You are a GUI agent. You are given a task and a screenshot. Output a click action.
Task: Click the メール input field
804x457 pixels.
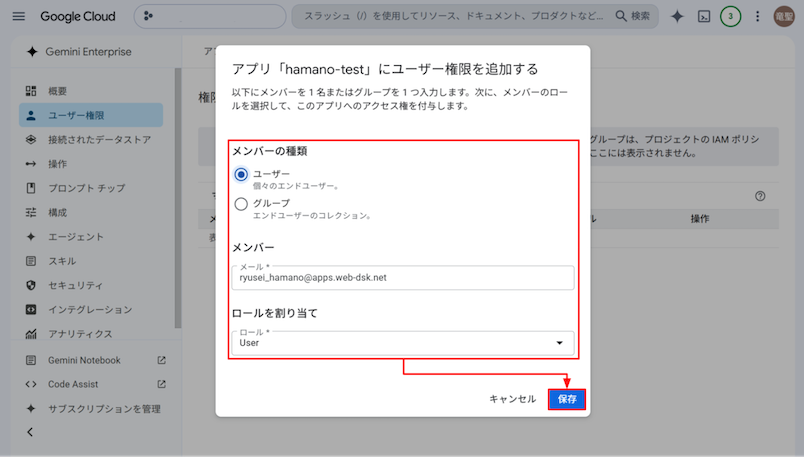tap(403, 277)
